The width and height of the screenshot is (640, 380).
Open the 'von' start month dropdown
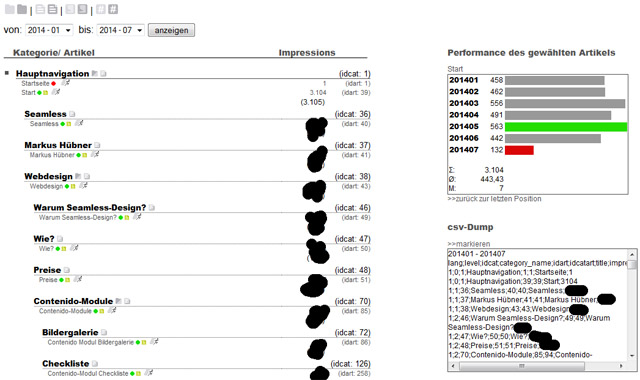pyautogui.click(x=49, y=30)
